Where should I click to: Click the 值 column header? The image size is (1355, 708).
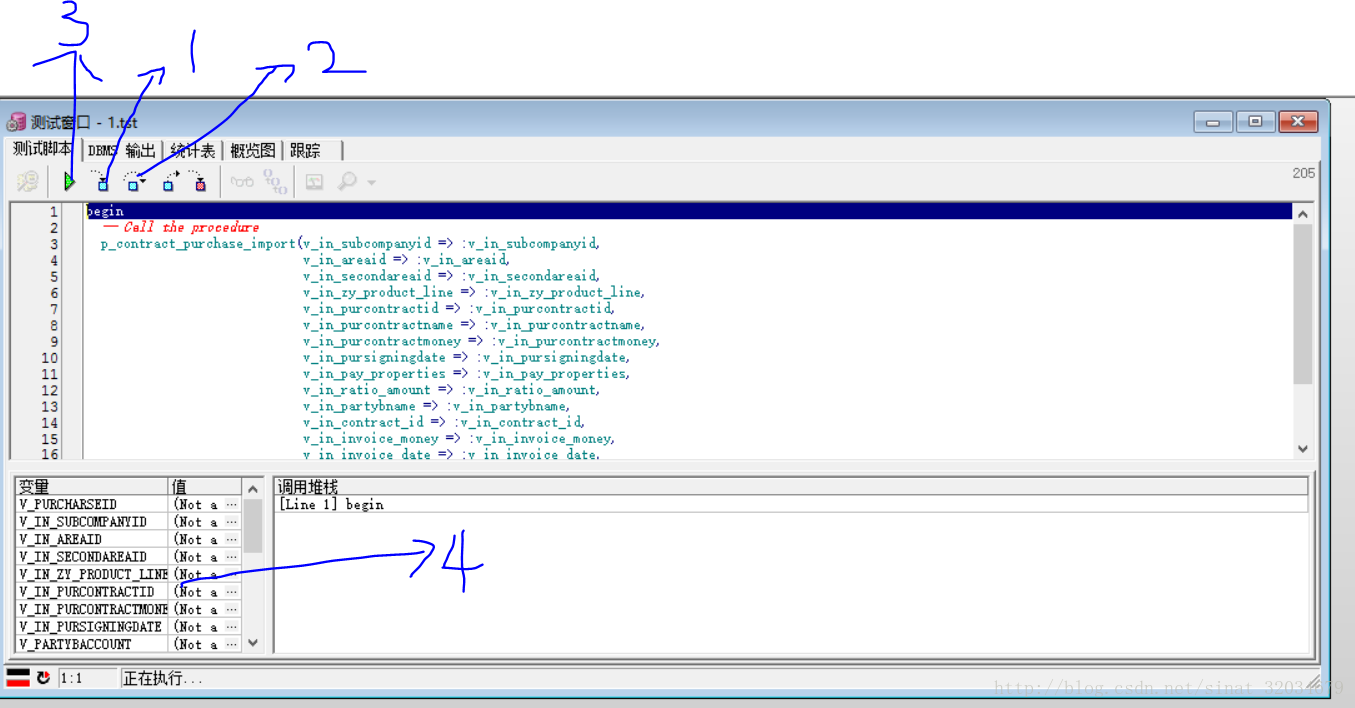tap(205, 487)
